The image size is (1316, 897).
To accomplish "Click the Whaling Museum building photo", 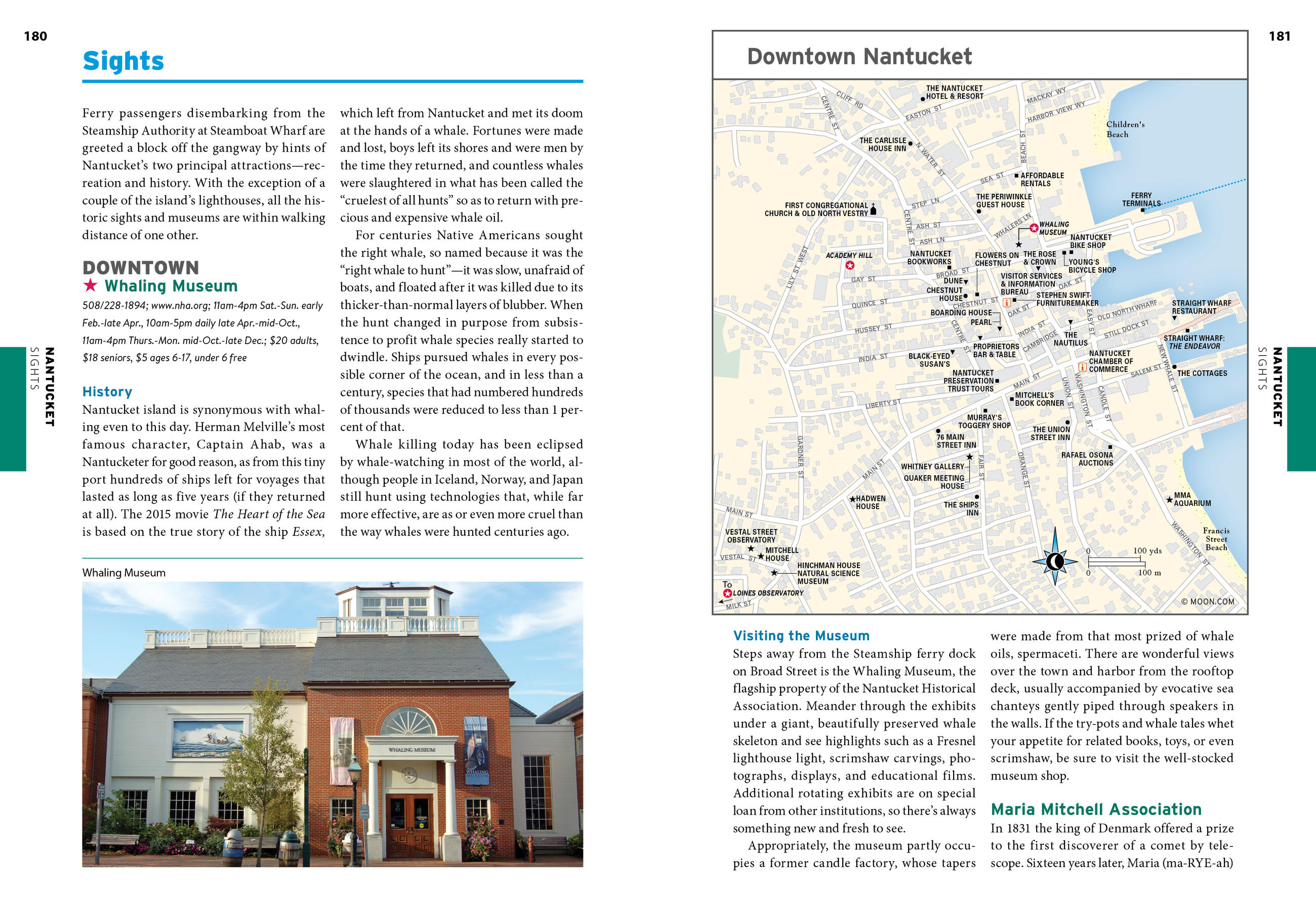I will pyautogui.click(x=333, y=724).
